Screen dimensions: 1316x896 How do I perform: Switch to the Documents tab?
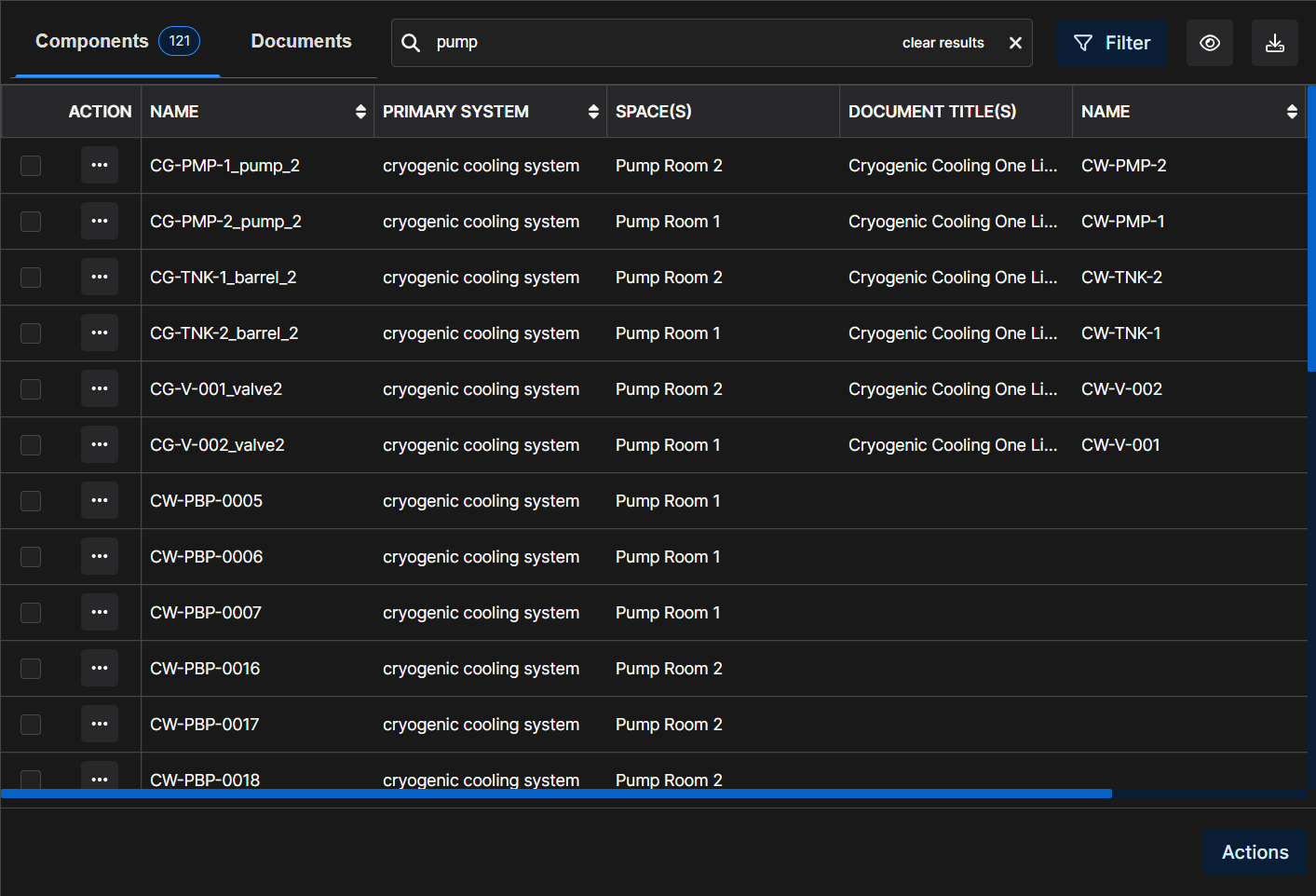(x=301, y=41)
